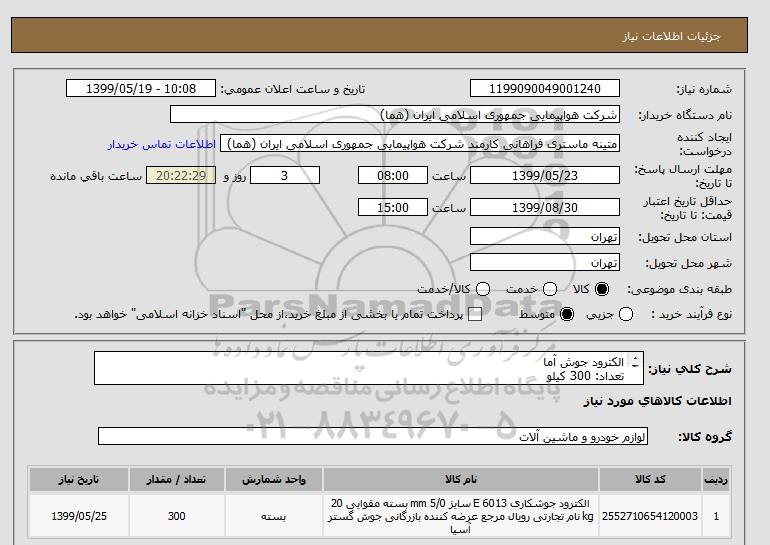Click the تاریخ نیاز column header
The height and width of the screenshot is (545, 770).
tap(79, 479)
